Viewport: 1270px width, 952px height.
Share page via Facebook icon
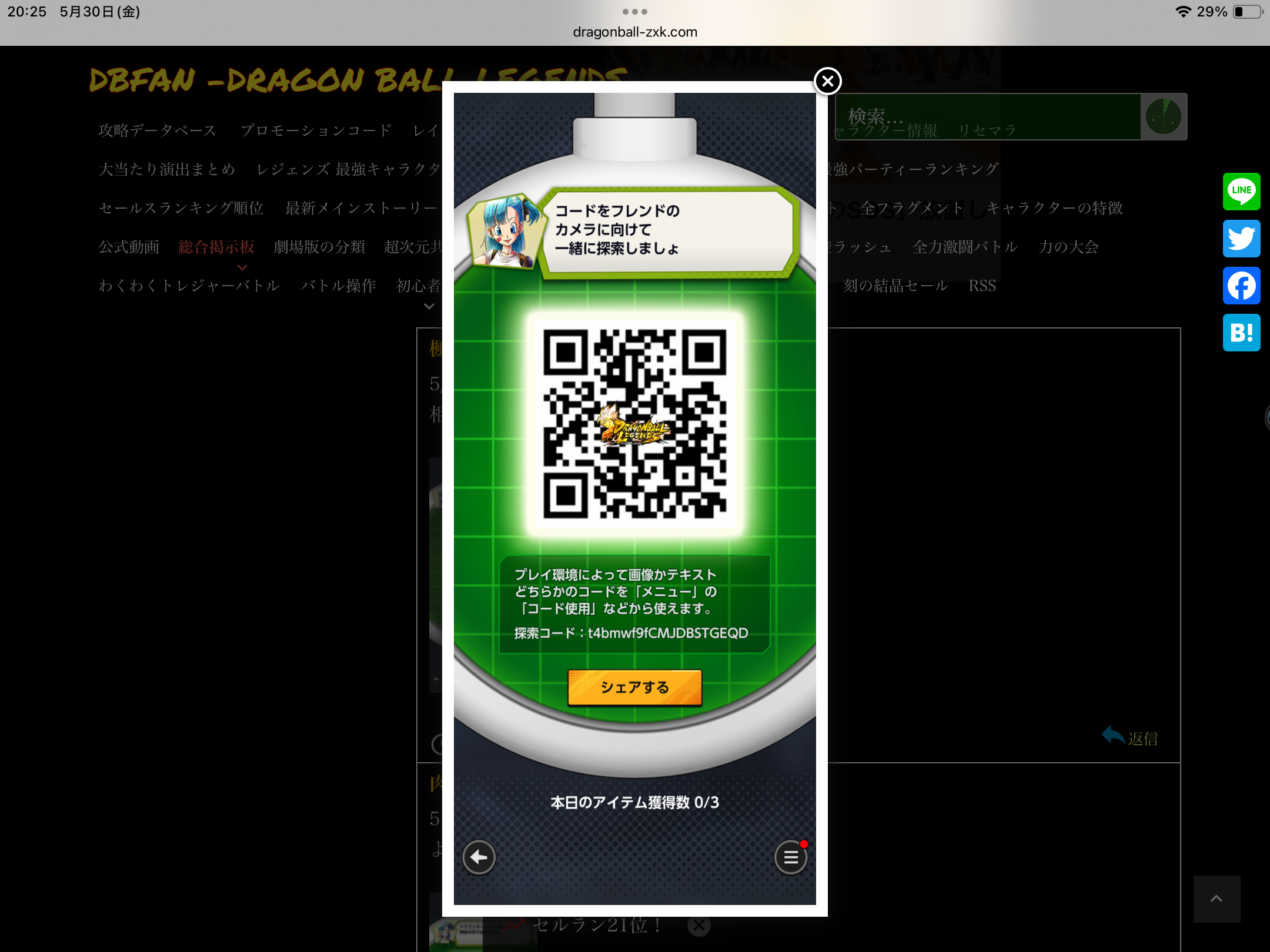[x=1241, y=286]
